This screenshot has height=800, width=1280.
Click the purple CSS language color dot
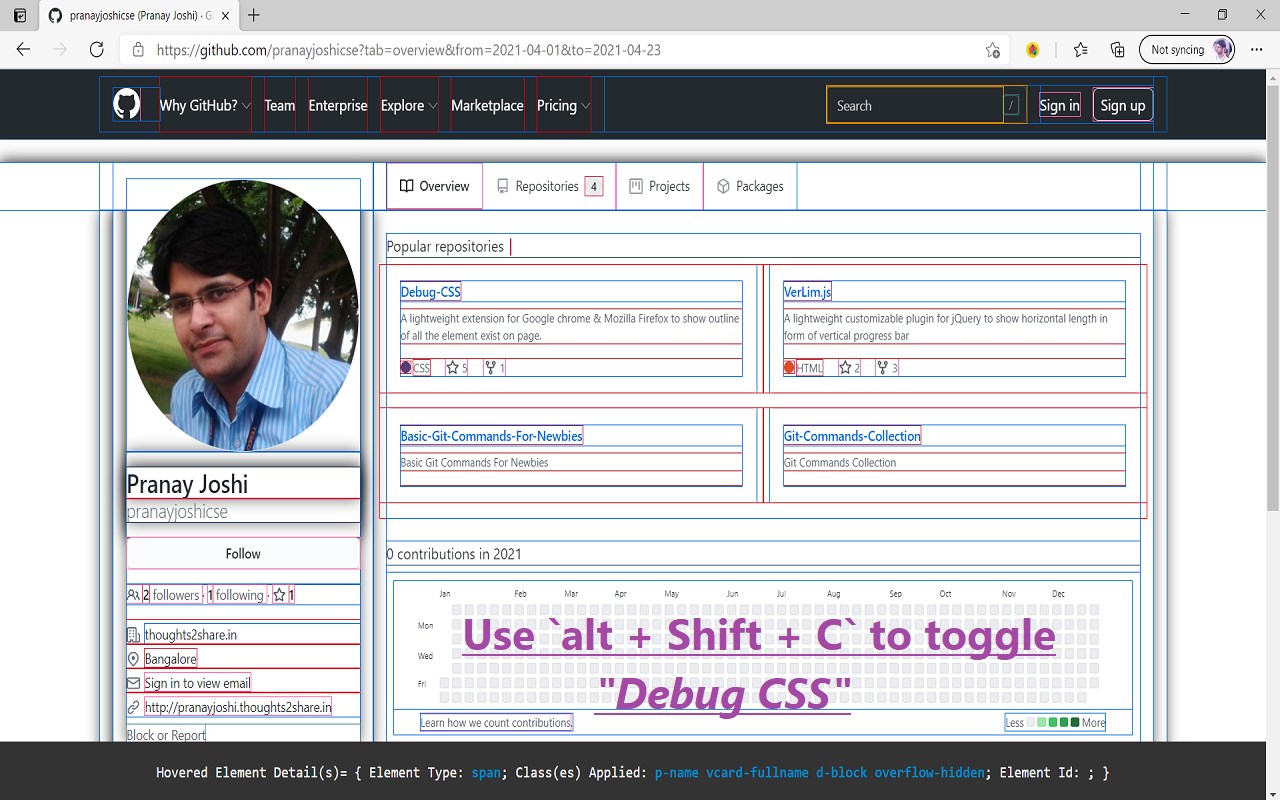point(406,367)
